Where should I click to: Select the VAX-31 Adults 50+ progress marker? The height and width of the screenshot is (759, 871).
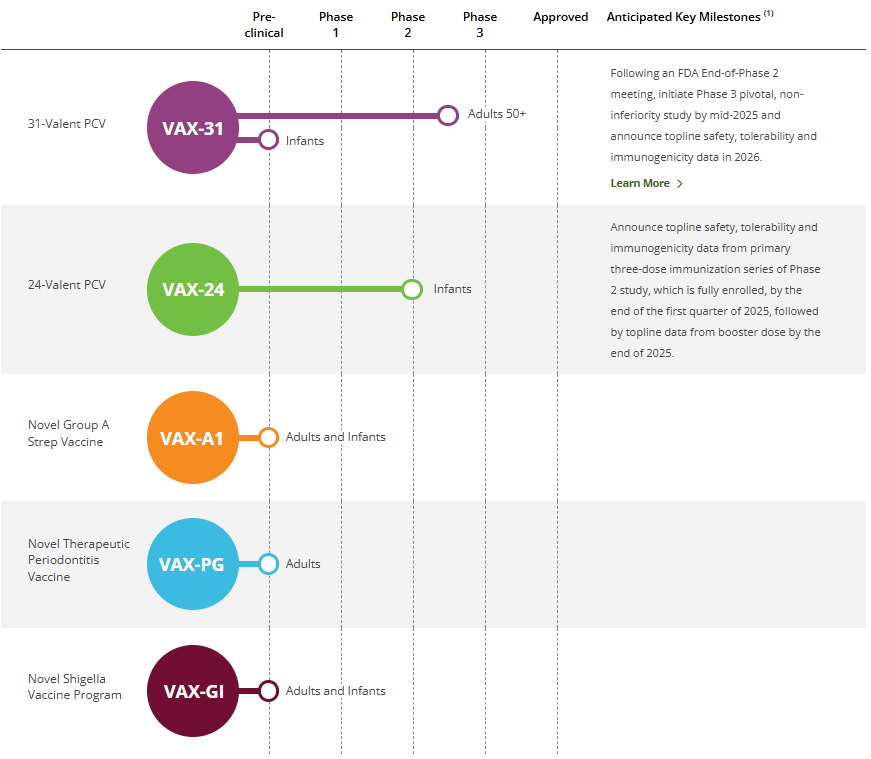pos(448,116)
